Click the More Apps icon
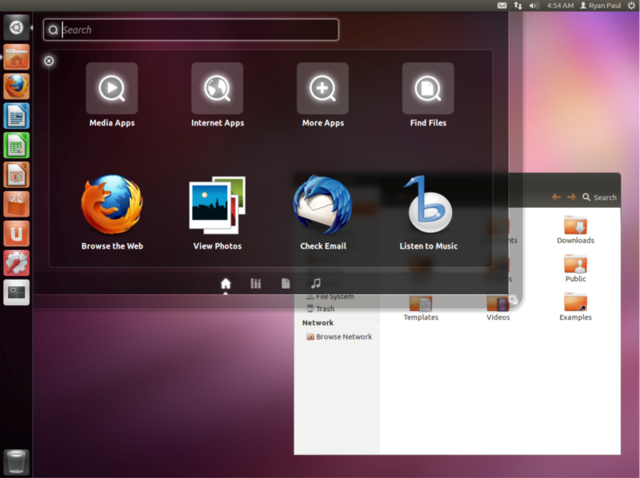This screenshot has width=640, height=478. [322, 88]
